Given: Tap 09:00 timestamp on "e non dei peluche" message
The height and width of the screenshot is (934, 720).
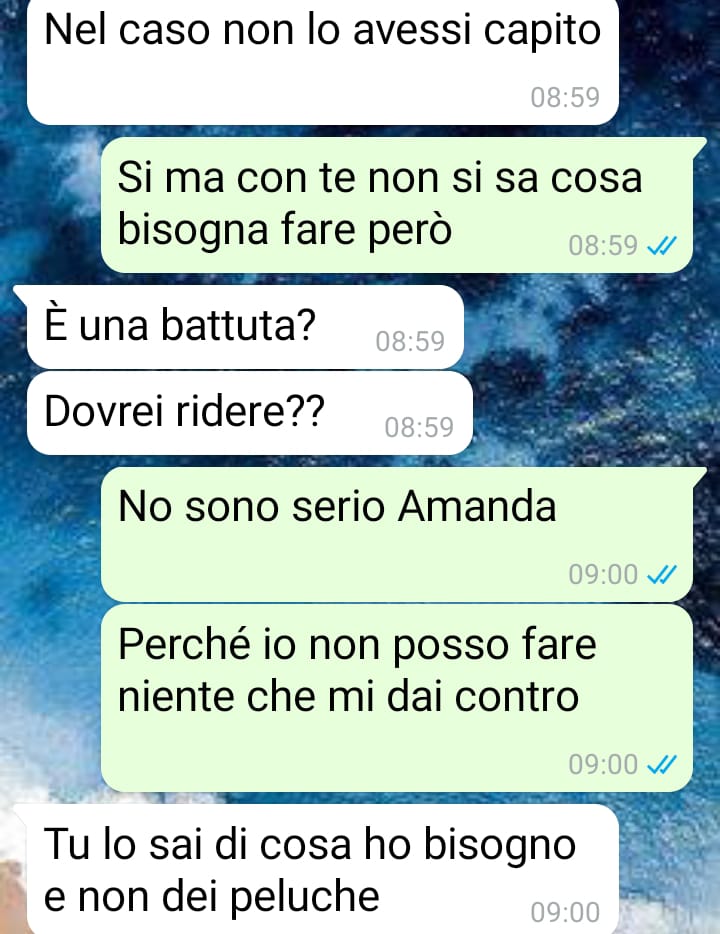Looking at the screenshot, I should tap(565, 912).
